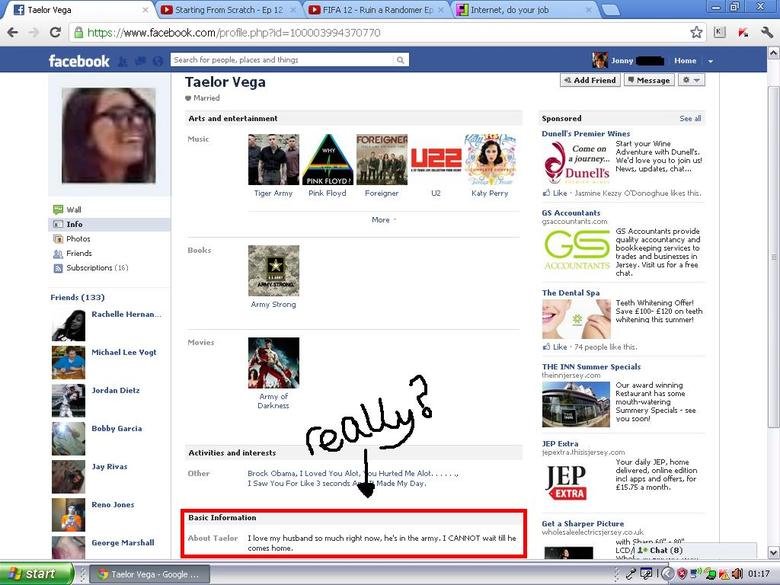Open Facebook notifications globe icon
Screen dimensions: 780x585
(158, 61)
